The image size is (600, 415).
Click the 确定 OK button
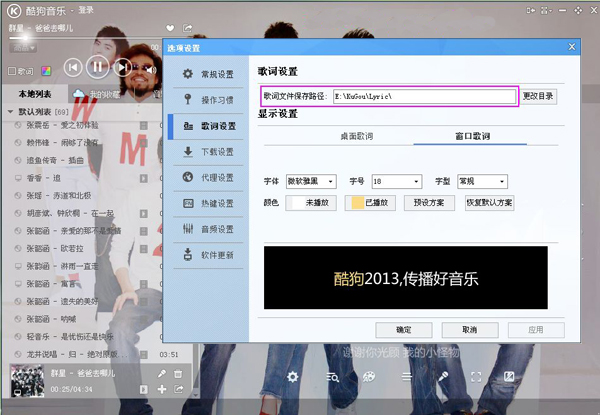click(404, 330)
